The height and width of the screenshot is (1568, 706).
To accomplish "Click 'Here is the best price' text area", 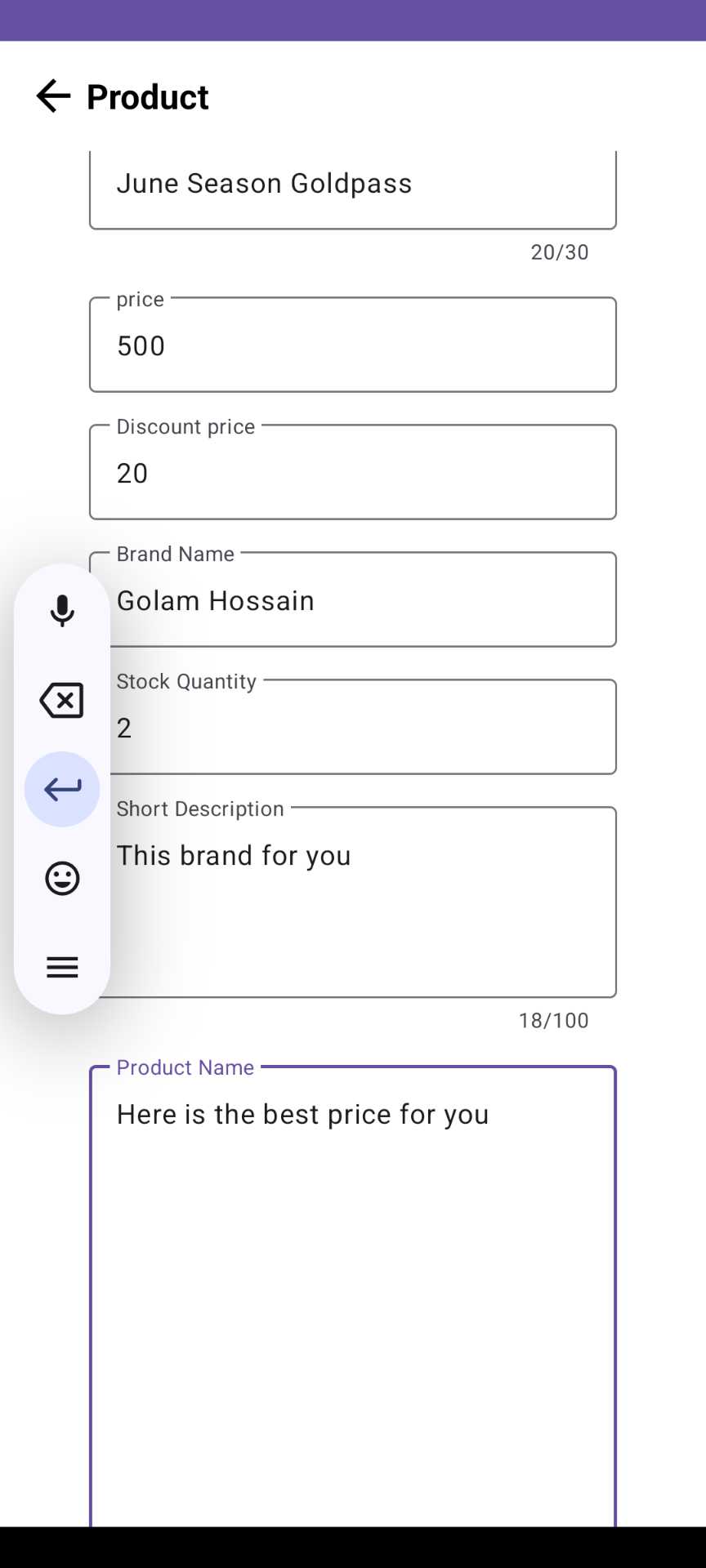I will pos(302,1115).
